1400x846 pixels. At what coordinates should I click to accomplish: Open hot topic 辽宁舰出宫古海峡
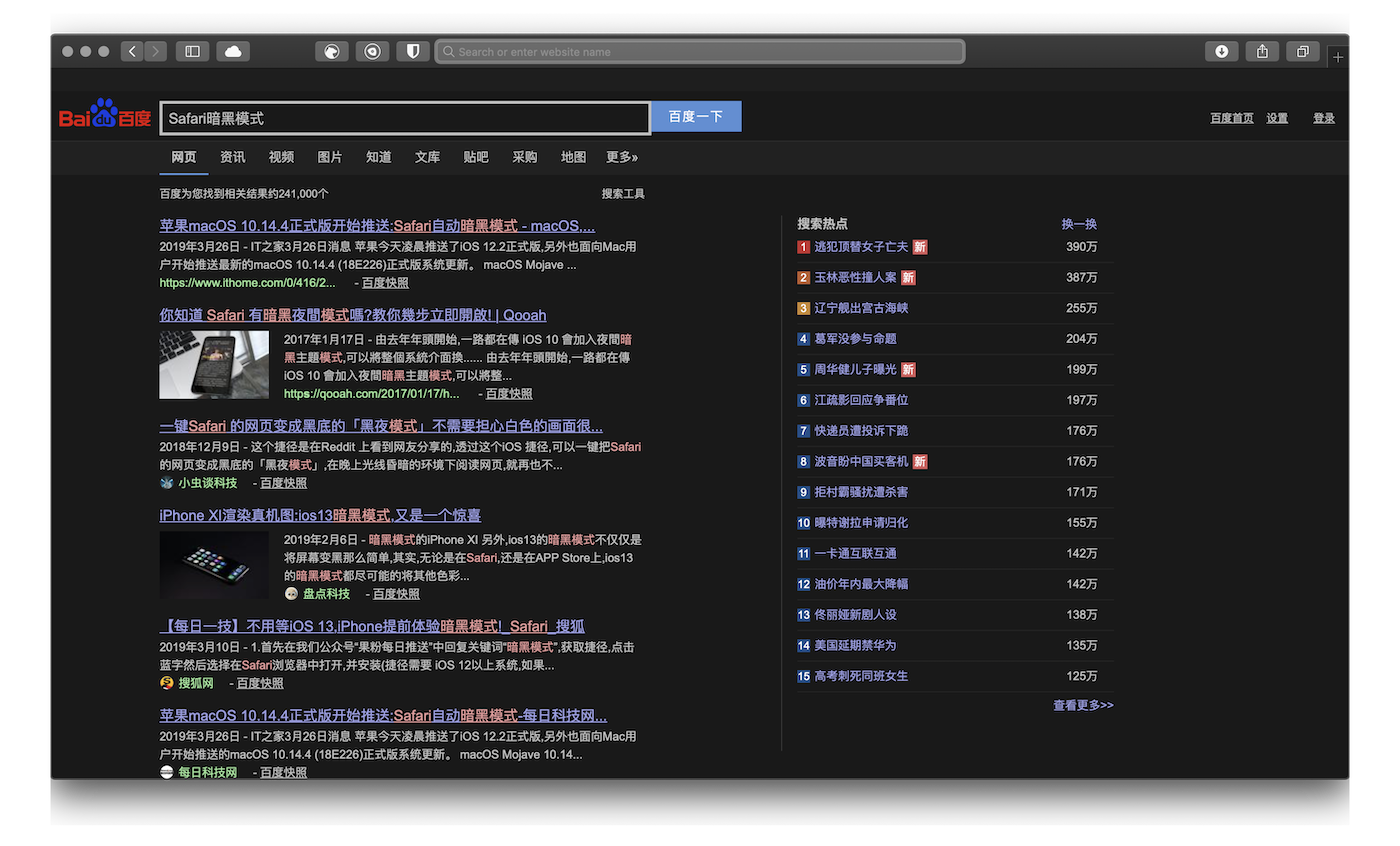(861, 308)
